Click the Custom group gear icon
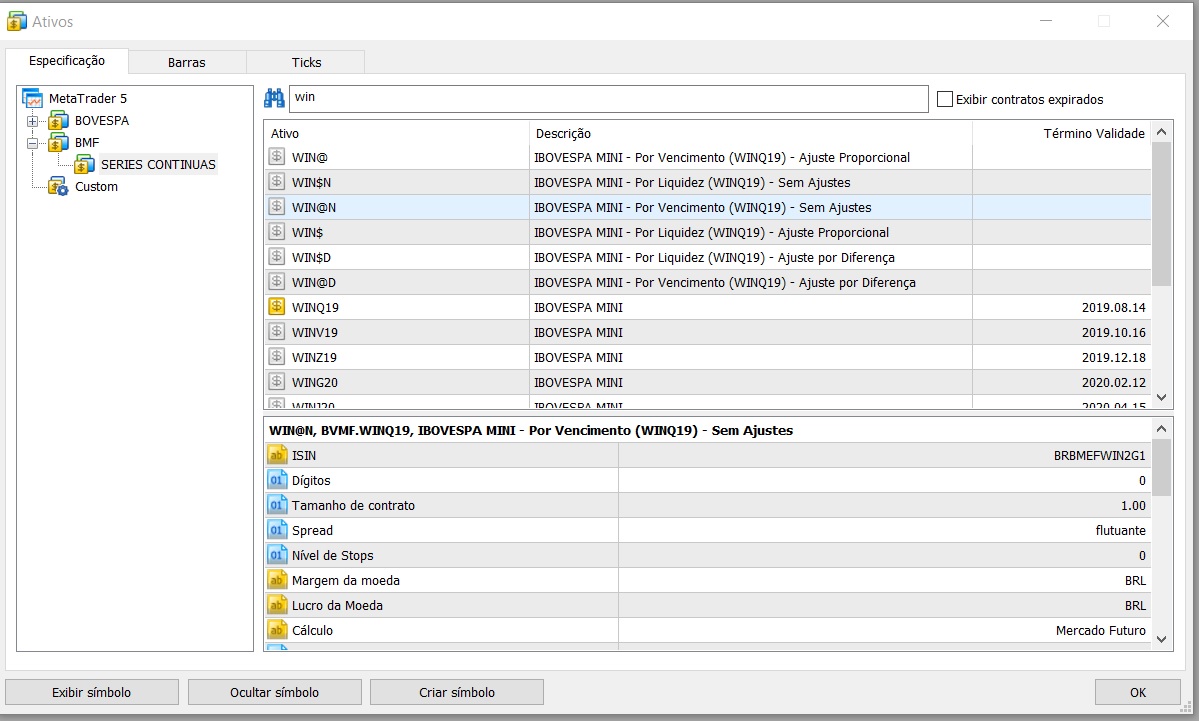The width and height of the screenshot is (1199, 721). coord(58,187)
